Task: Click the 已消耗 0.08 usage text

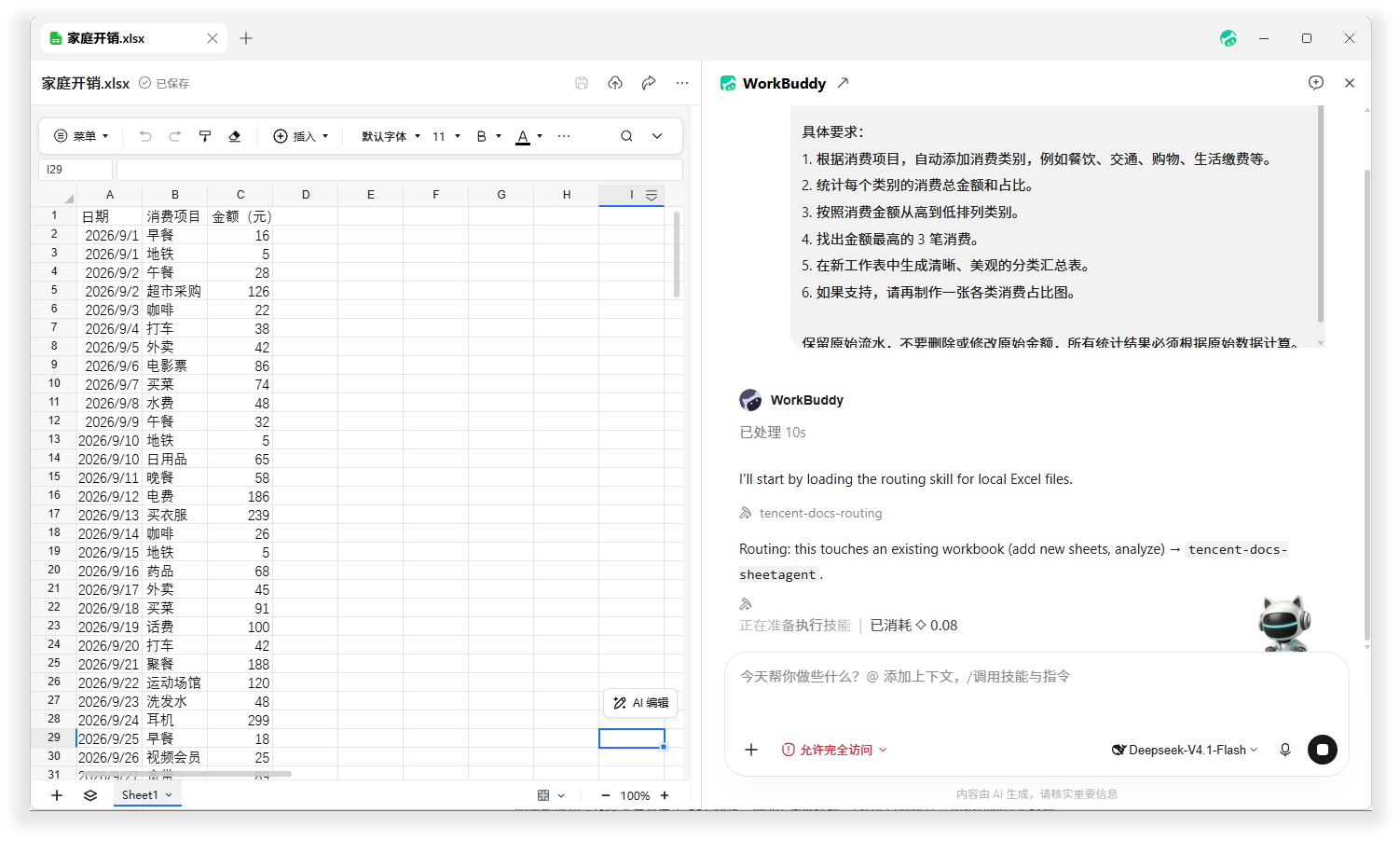Action: [x=913, y=626]
